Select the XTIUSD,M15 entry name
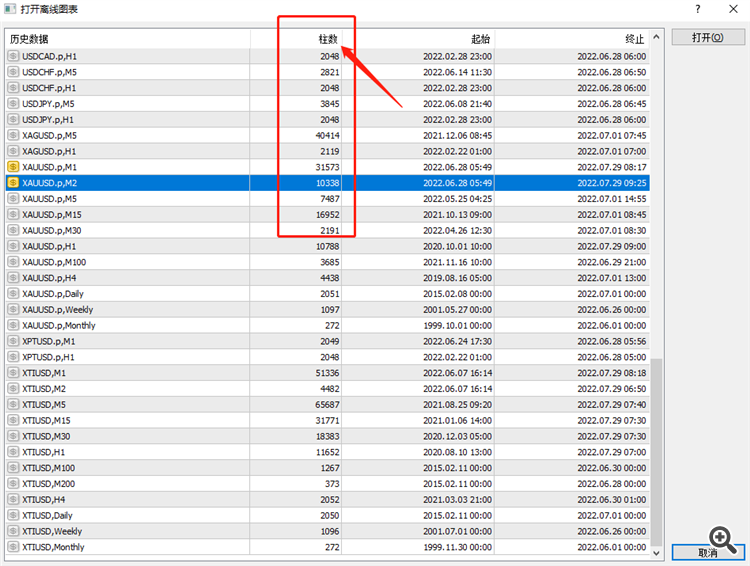Image resolution: width=750 pixels, height=566 pixels. (46, 420)
